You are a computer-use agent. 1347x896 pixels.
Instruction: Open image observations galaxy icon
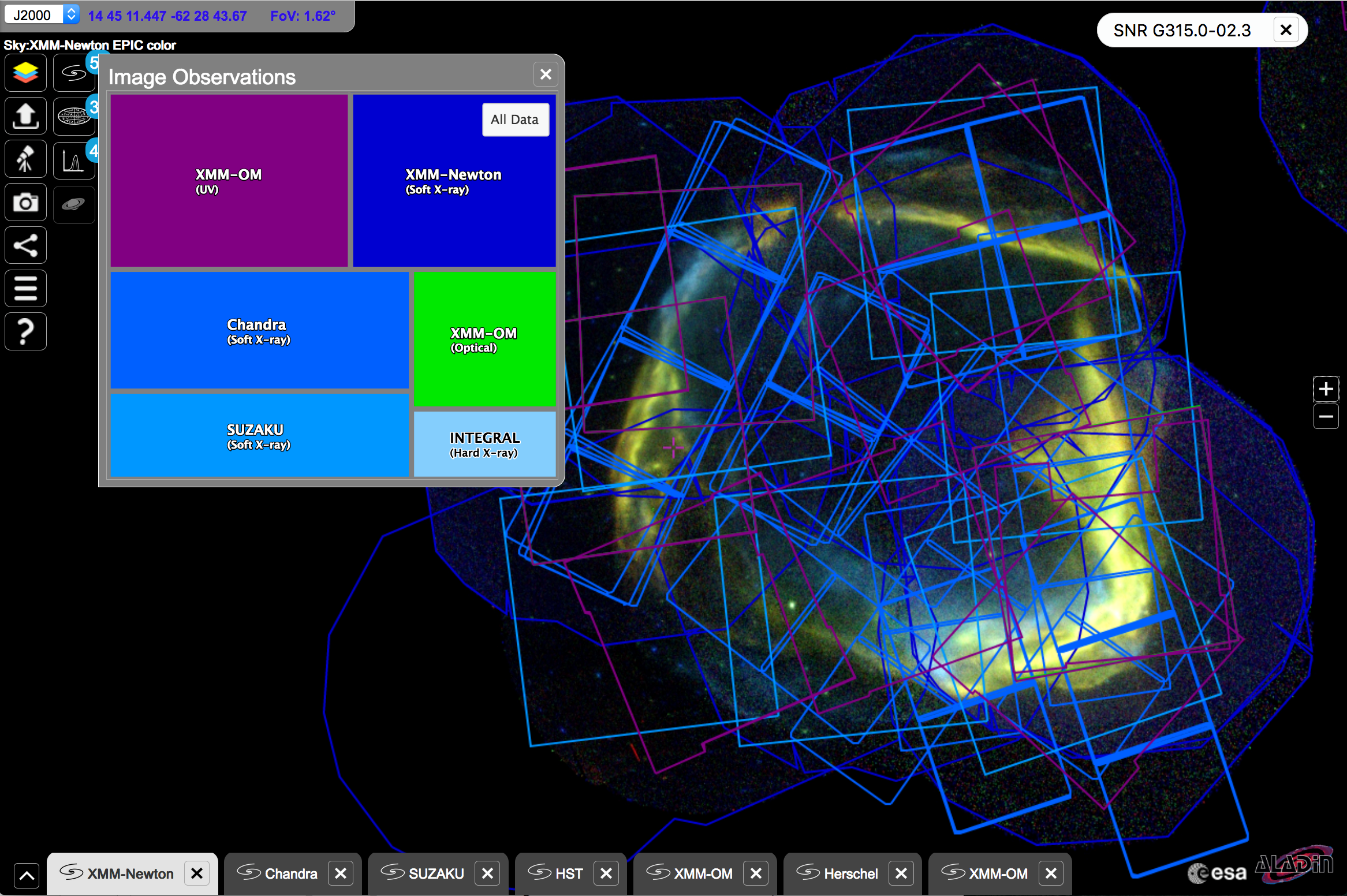74,73
